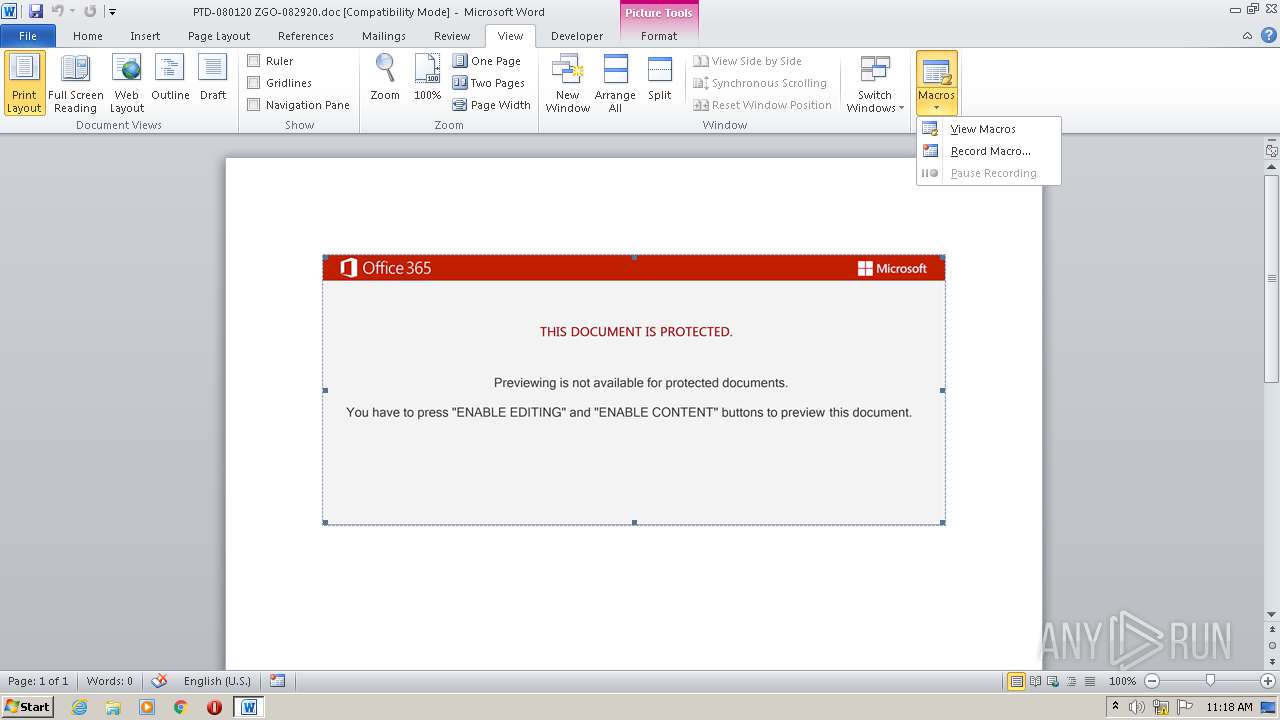The width and height of the screenshot is (1280, 720).
Task: Open the Page Layout tab
Action: coord(219,36)
